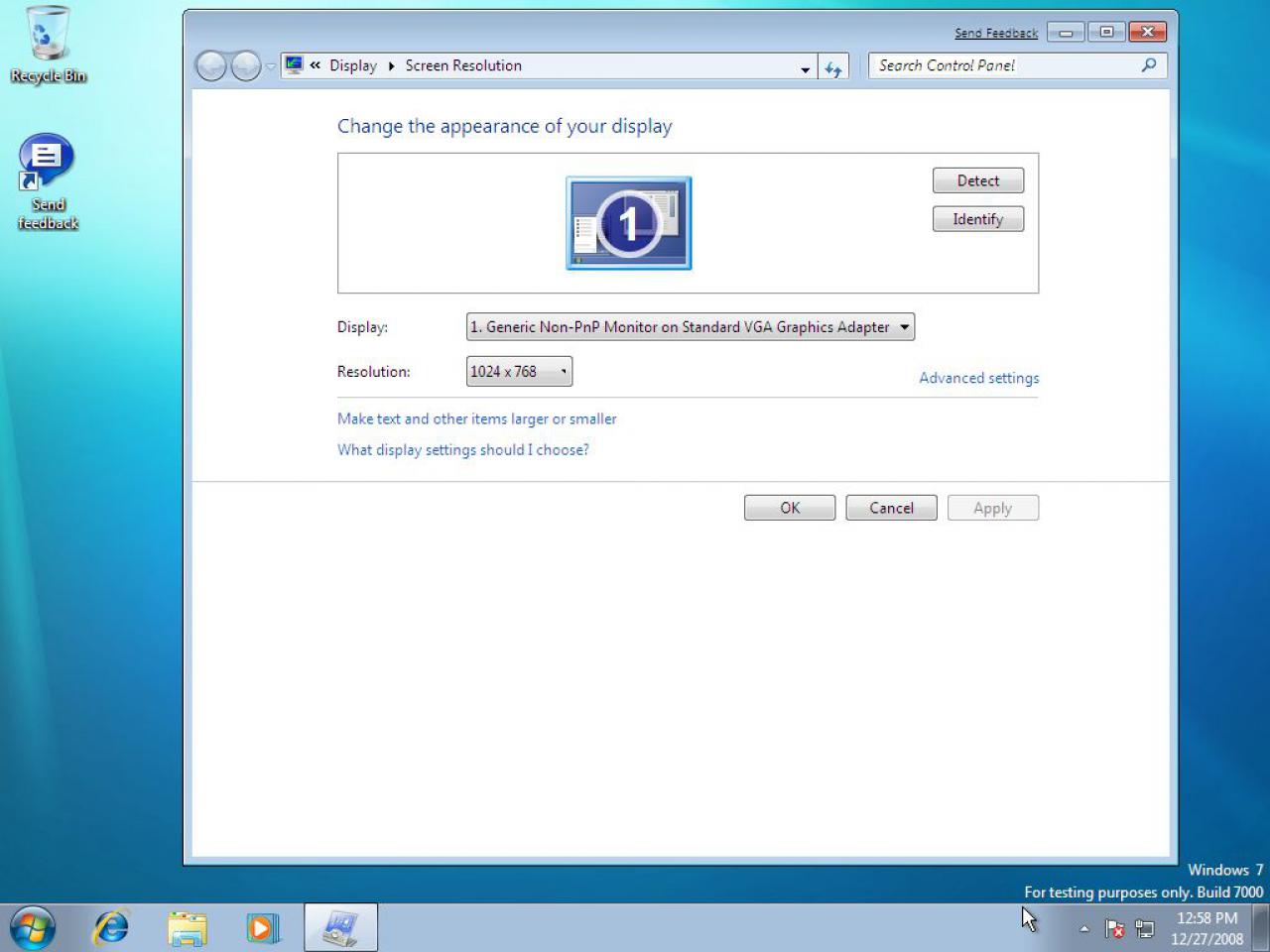The height and width of the screenshot is (952, 1270).
Task: Open What display settings should I choose
Action: (463, 449)
